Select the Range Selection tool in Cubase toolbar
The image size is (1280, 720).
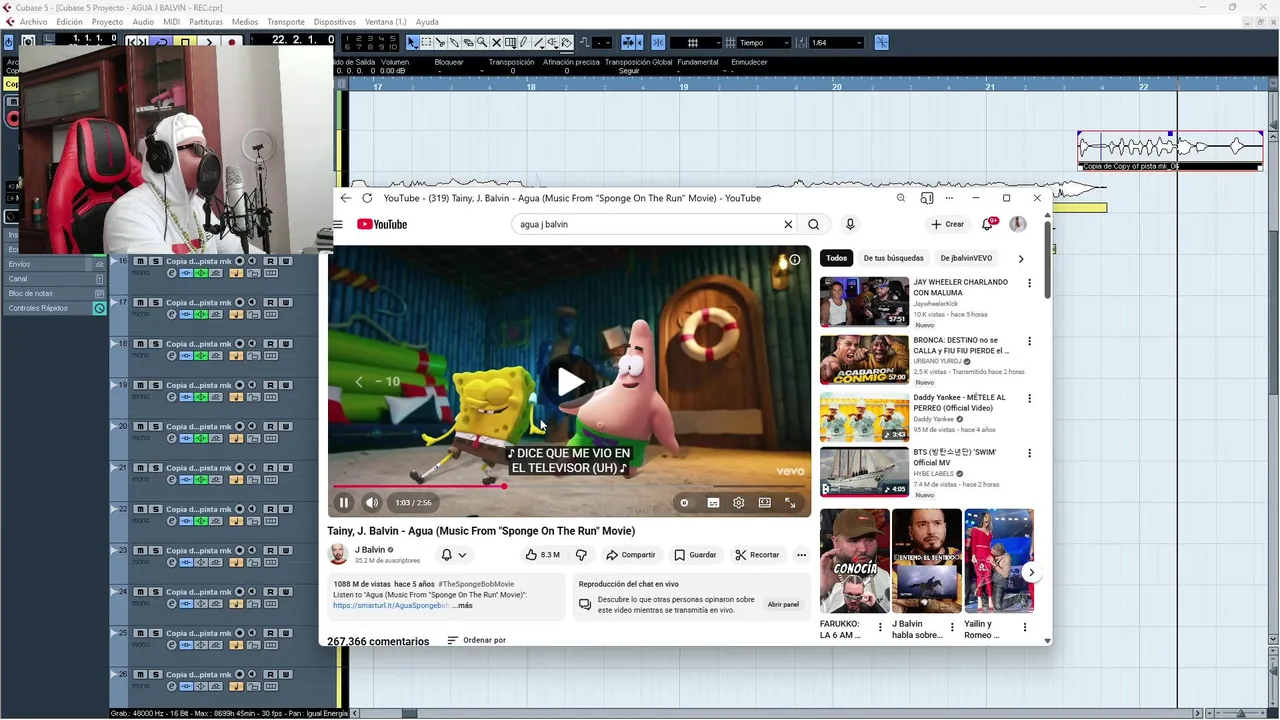(427, 43)
